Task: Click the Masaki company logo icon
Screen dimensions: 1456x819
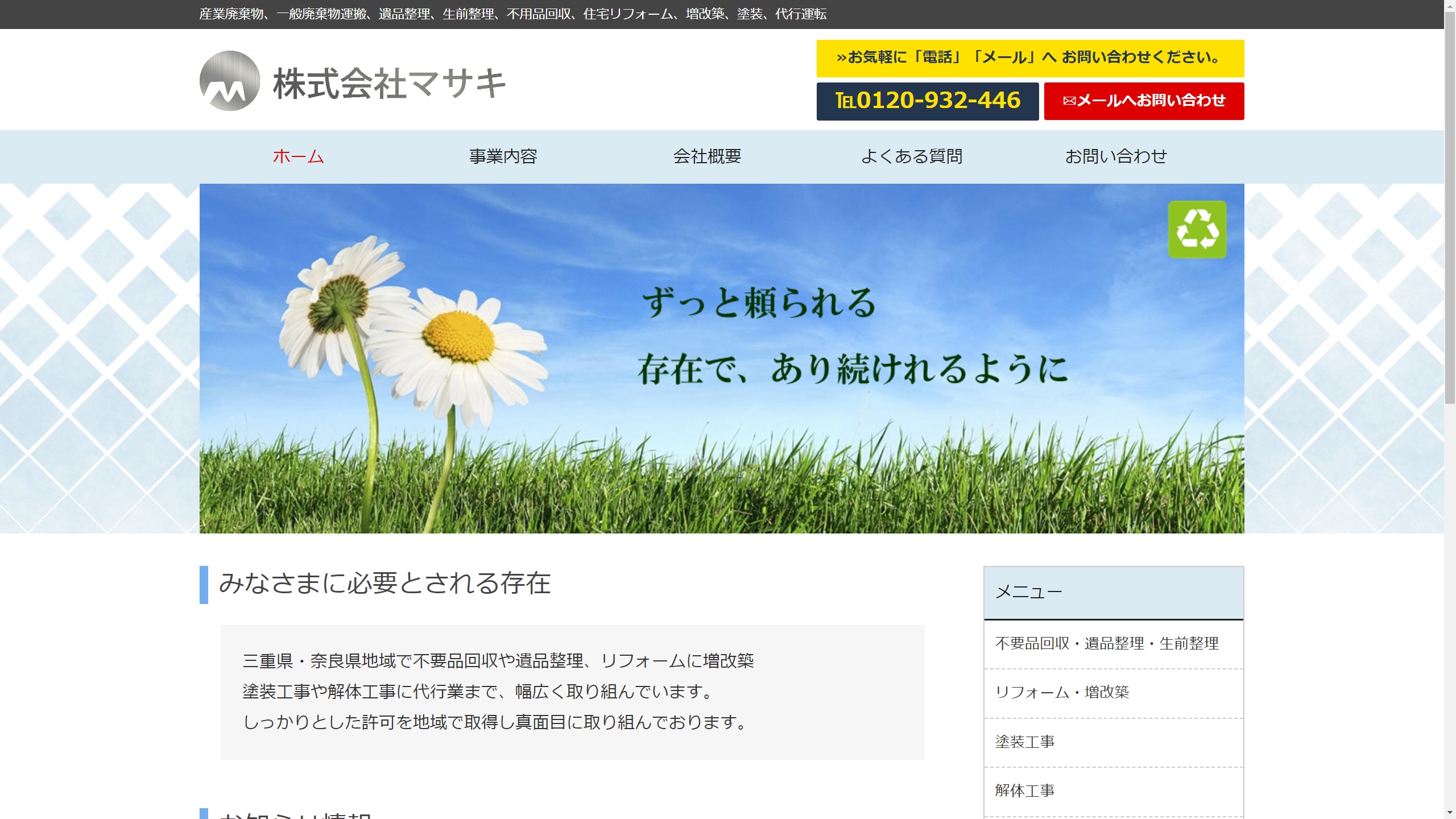Action: point(230,81)
